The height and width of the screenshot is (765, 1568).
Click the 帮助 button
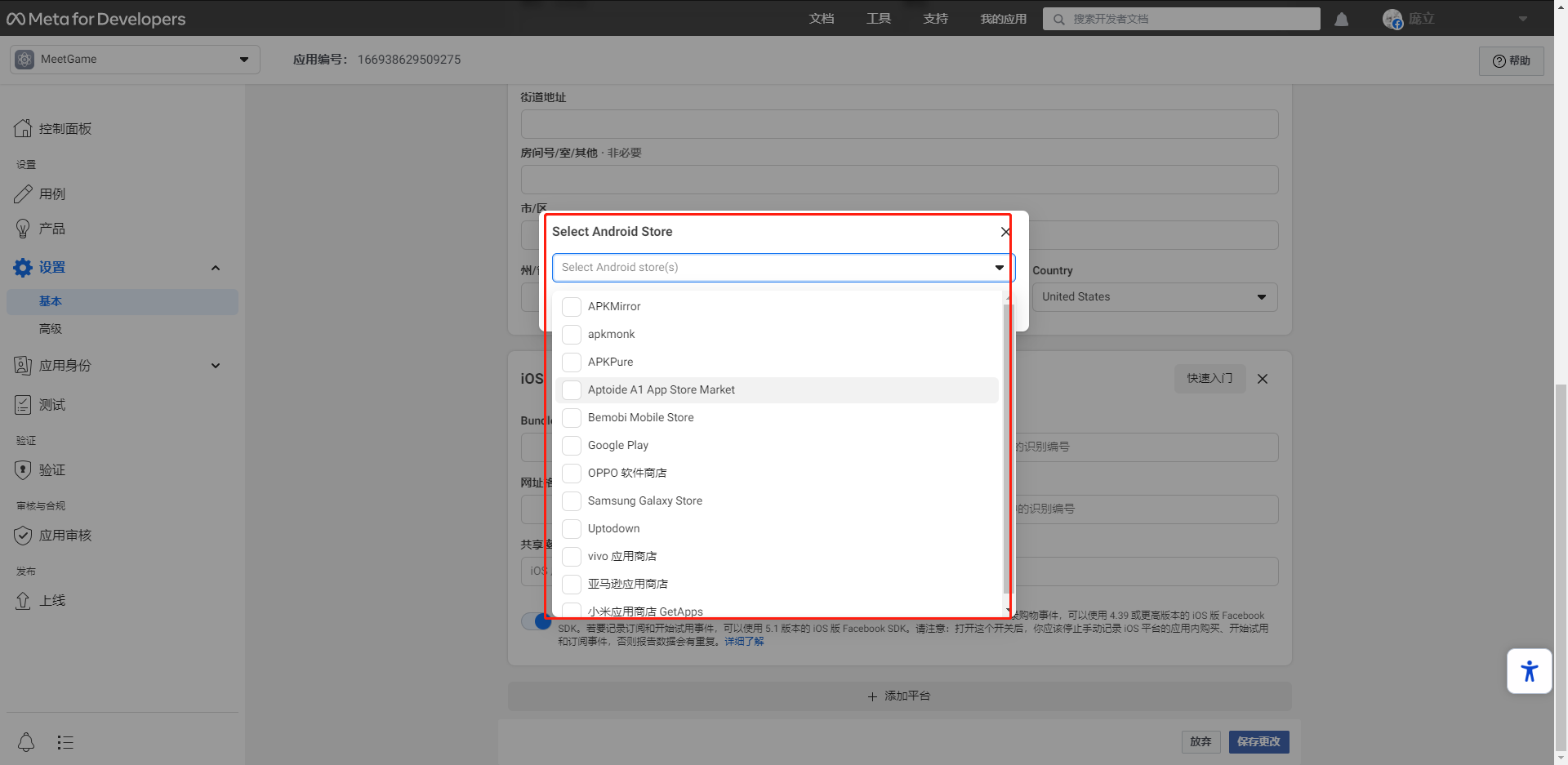pyautogui.click(x=1512, y=61)
